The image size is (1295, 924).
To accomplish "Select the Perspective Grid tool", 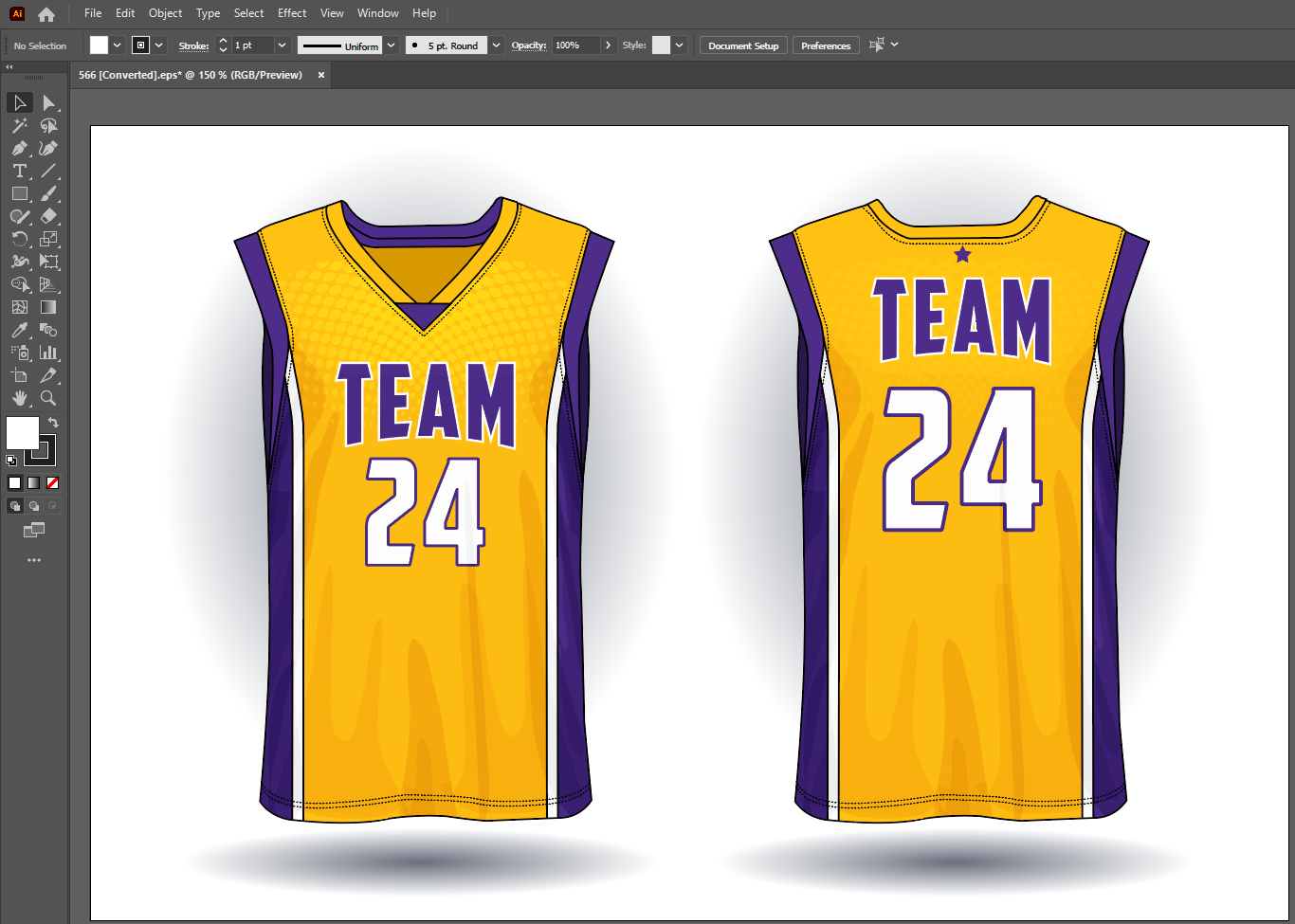I will click(x=49, y=284).
